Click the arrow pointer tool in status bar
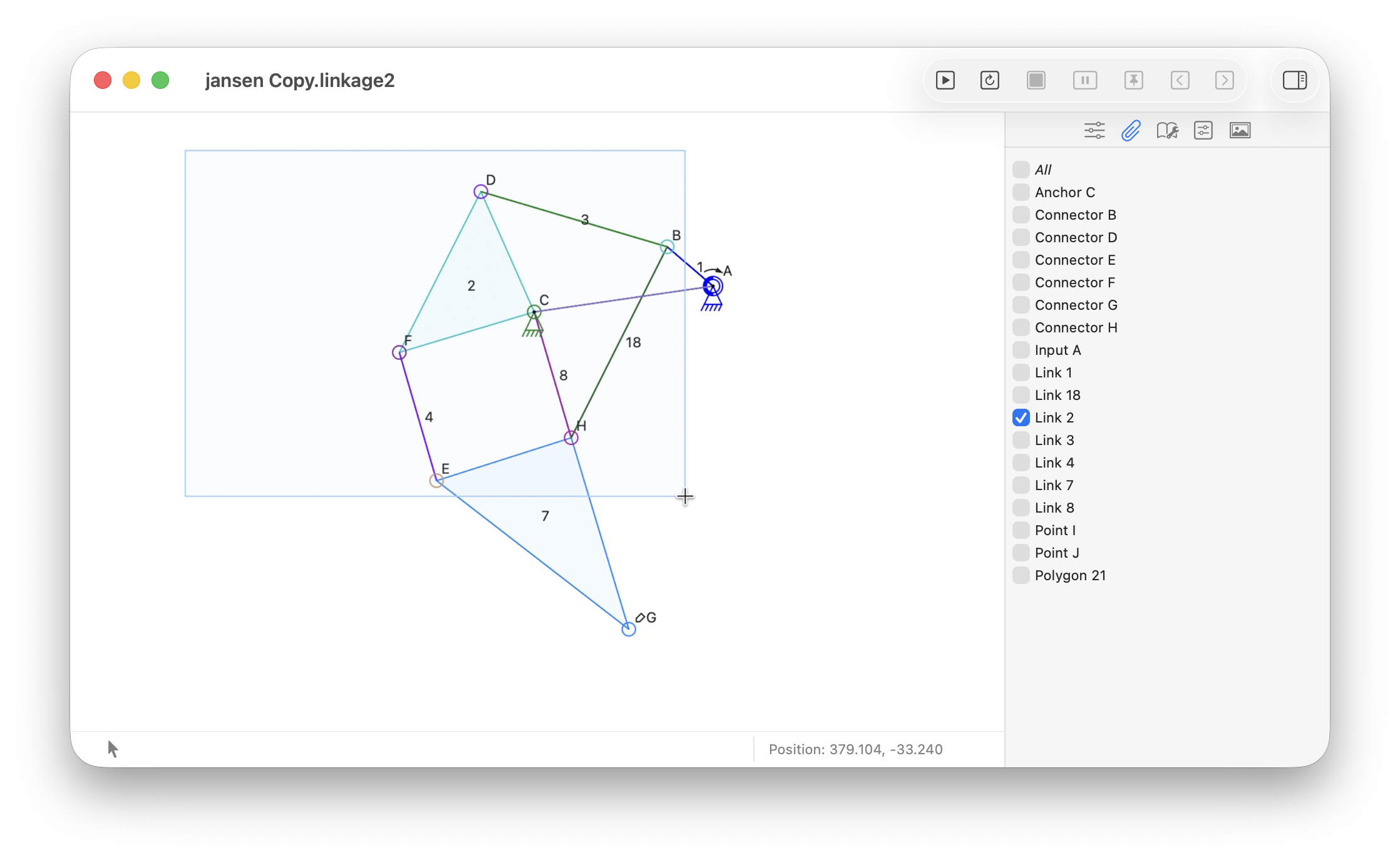 [113, 749]
